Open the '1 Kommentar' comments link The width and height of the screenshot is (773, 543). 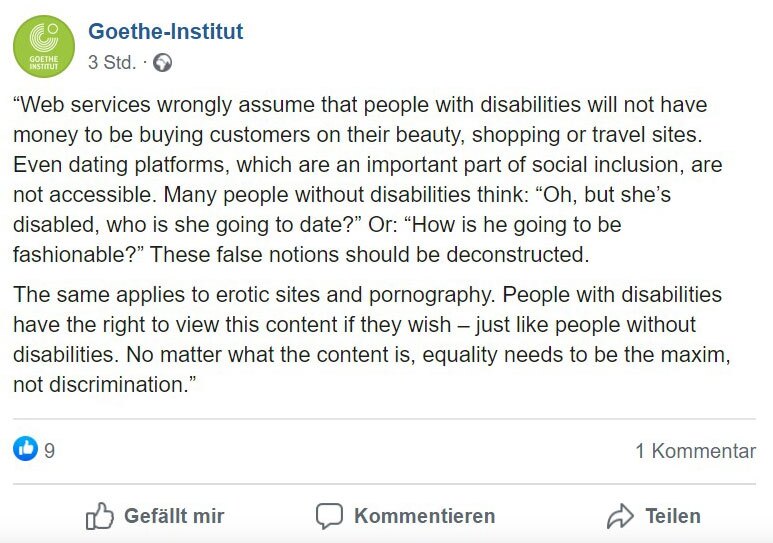click(695, 451)
